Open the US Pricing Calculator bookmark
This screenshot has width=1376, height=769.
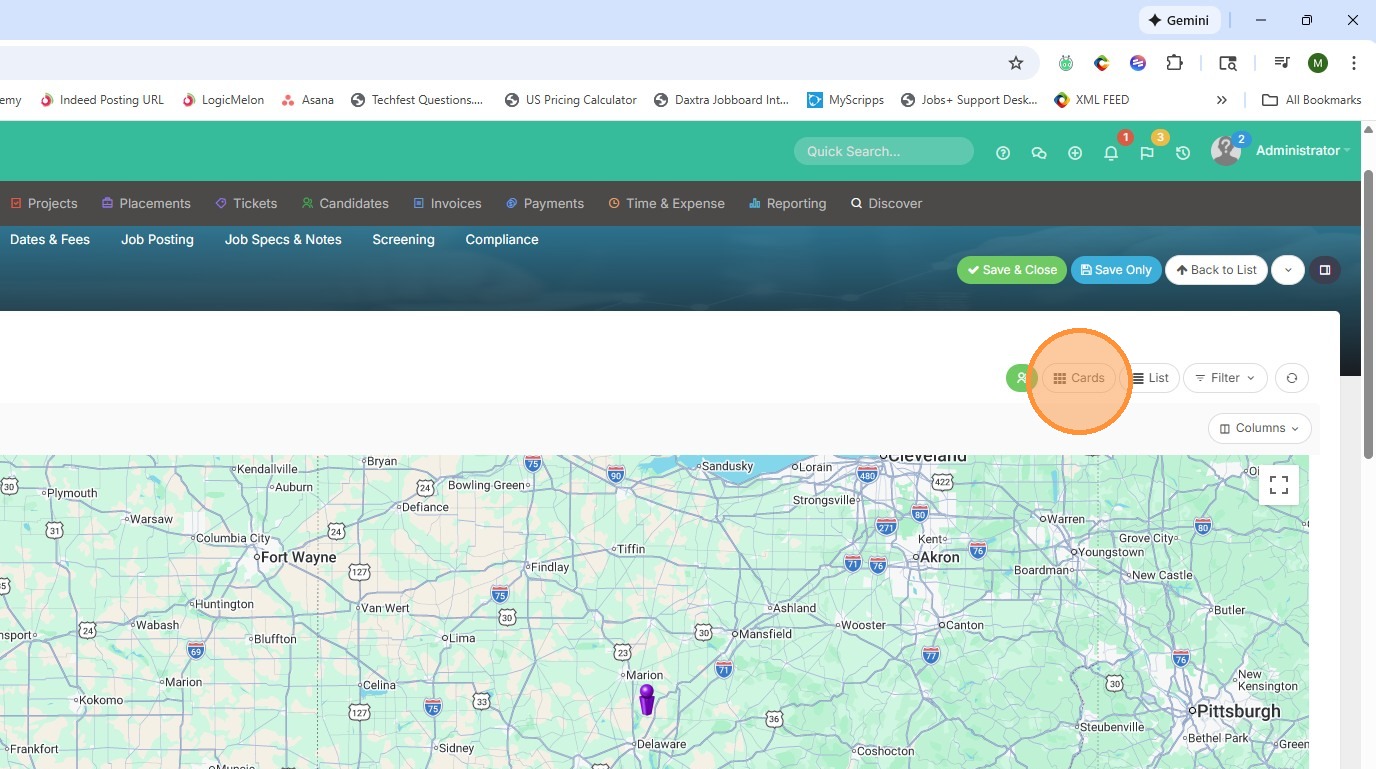571,100
